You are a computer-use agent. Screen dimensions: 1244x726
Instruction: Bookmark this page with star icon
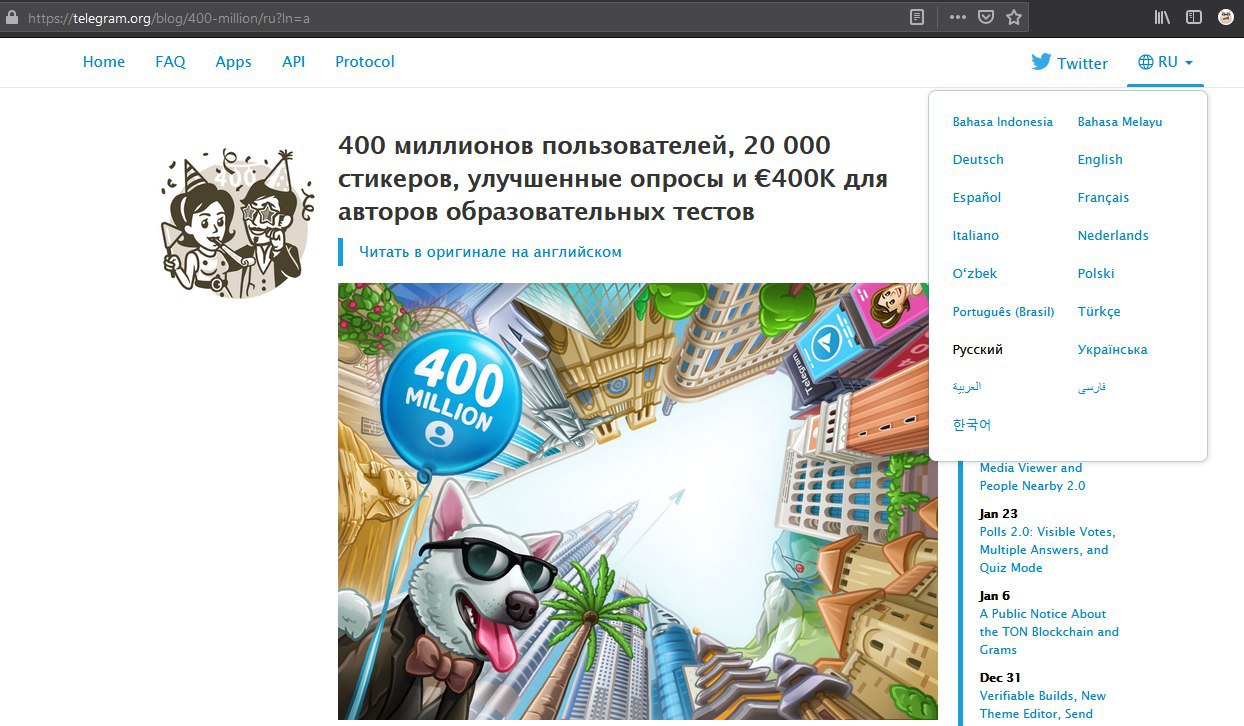point(1013,17)
